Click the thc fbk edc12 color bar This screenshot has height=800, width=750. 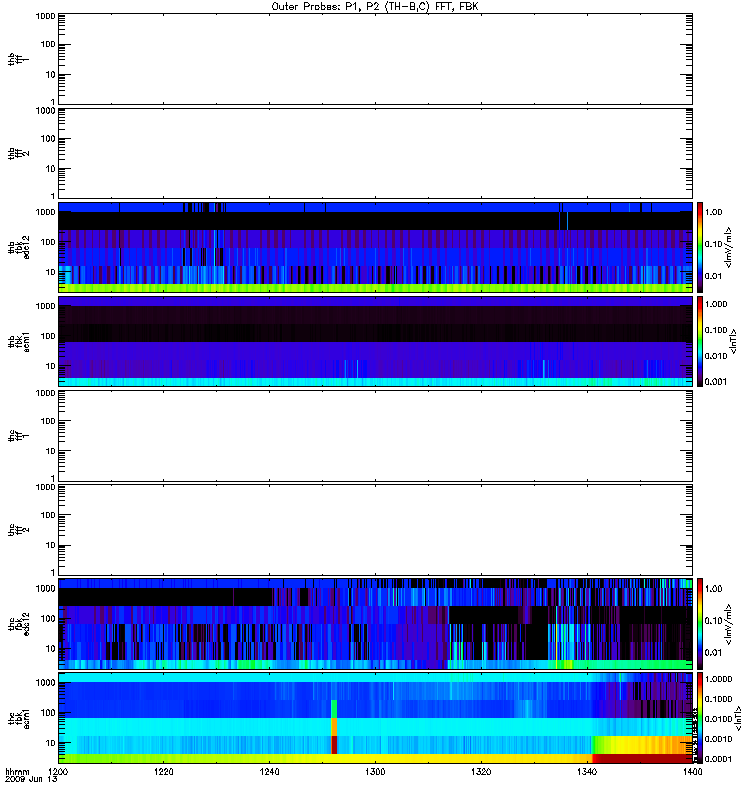pos(700,624)
